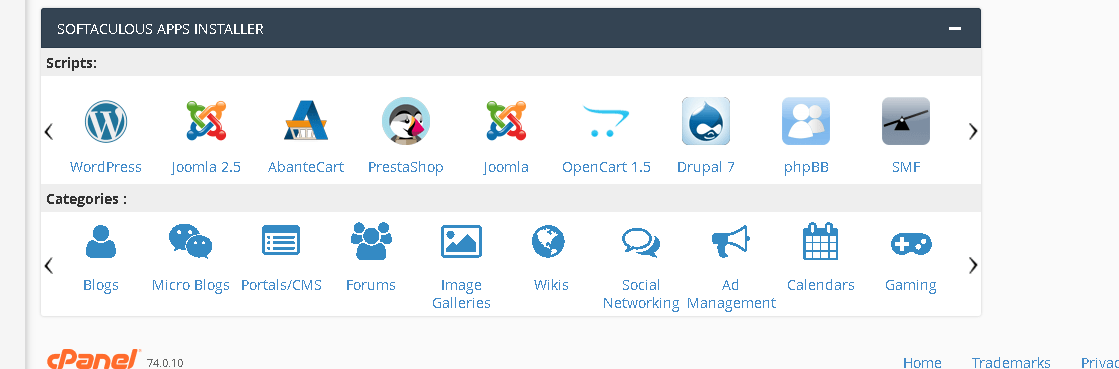Click the phpBB text link
The height and width of the screenshot is (369, 1119).
pyautogui.click(x=806, y=167)
